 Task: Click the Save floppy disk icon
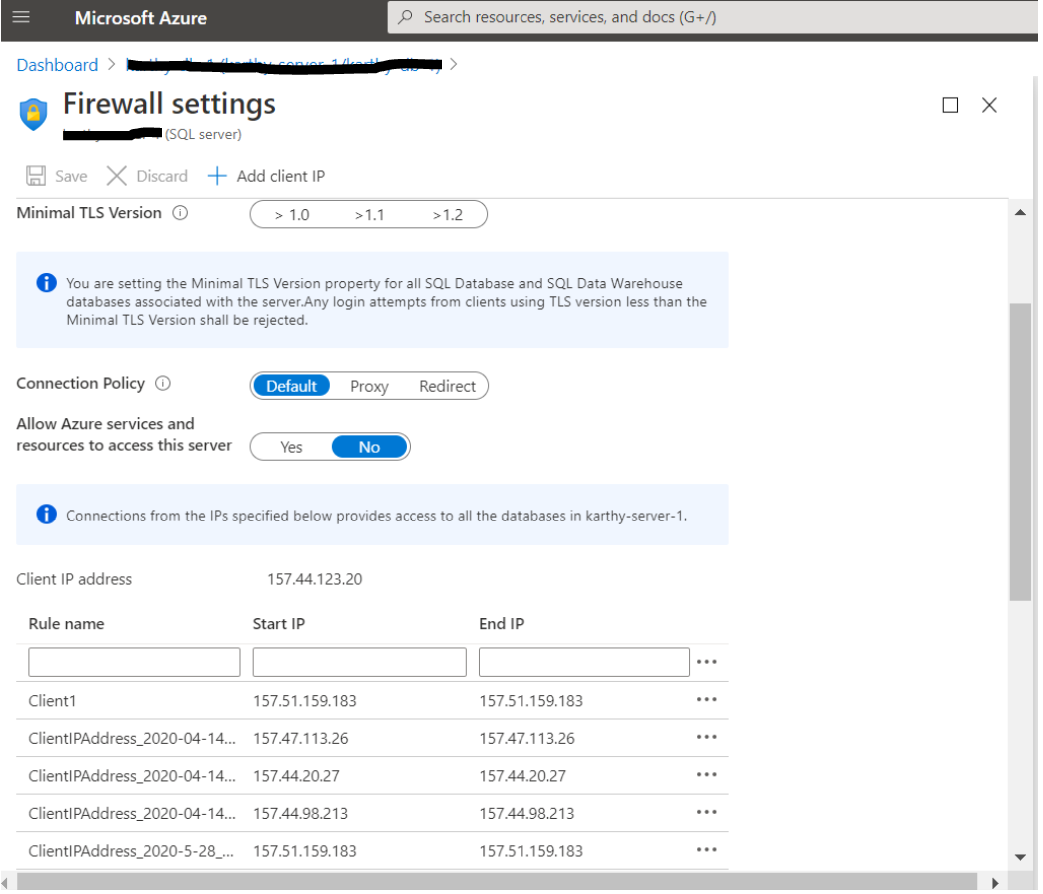[35, 176]
